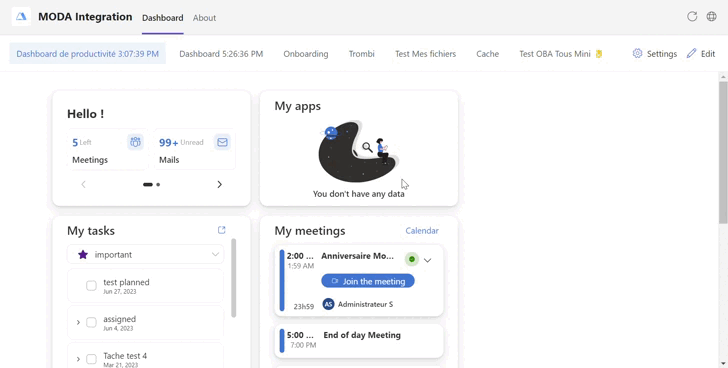728x368 pixels.
Task: Click the 'Hello !' greeting heading
Action: tap(85, 114)
